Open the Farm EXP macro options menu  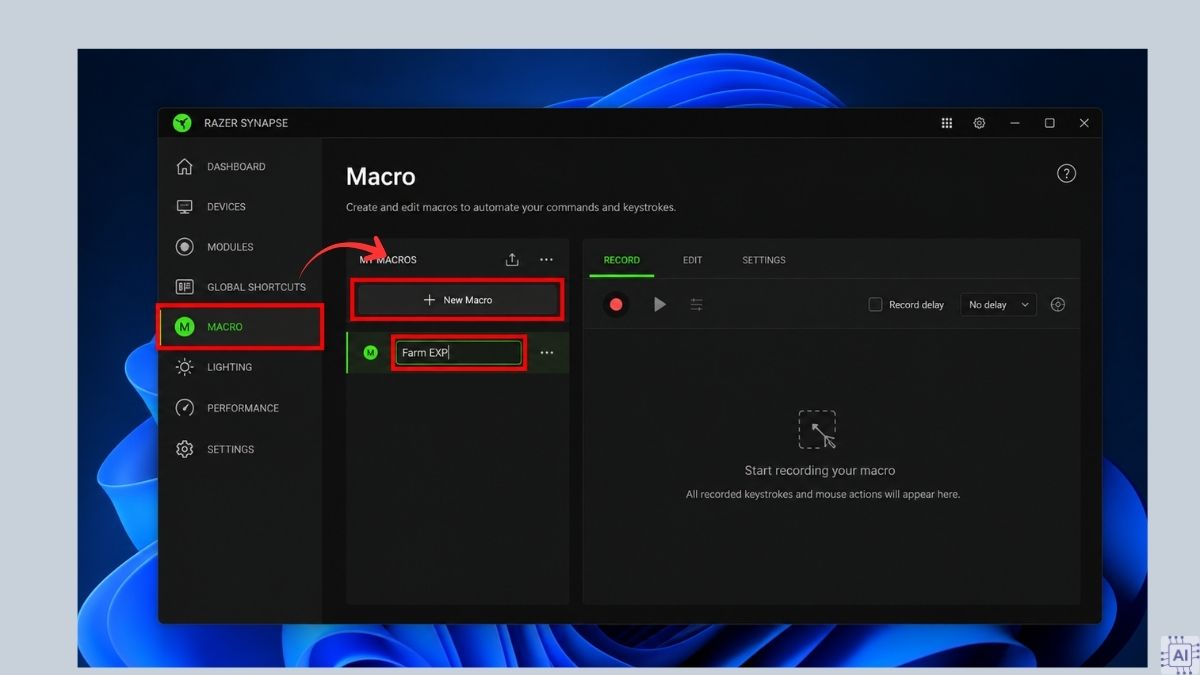[x=546, y=353]
